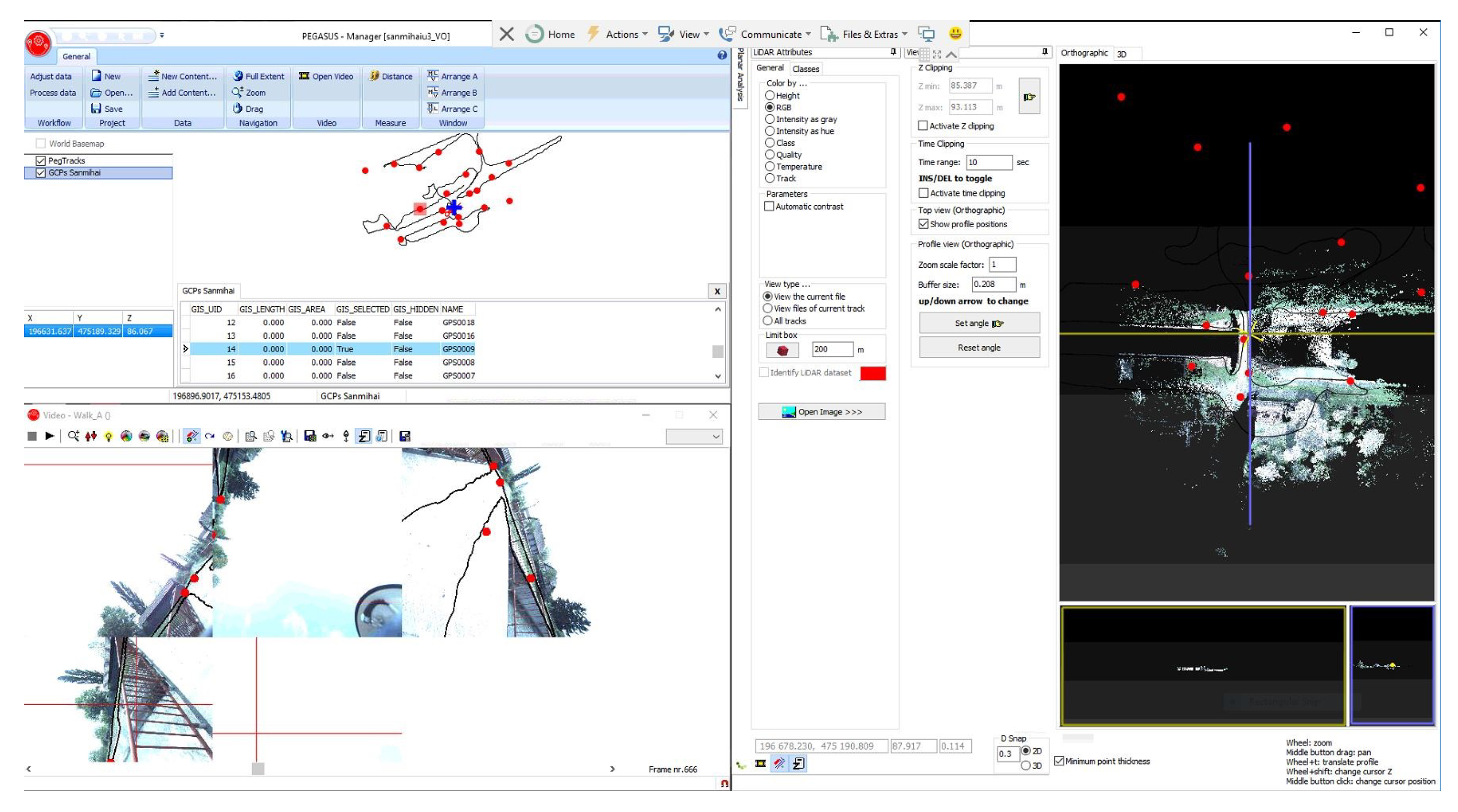Enable Automatic contrast checkbox
The height and width of the screenshot is (812, 1458).
(769, 207)
